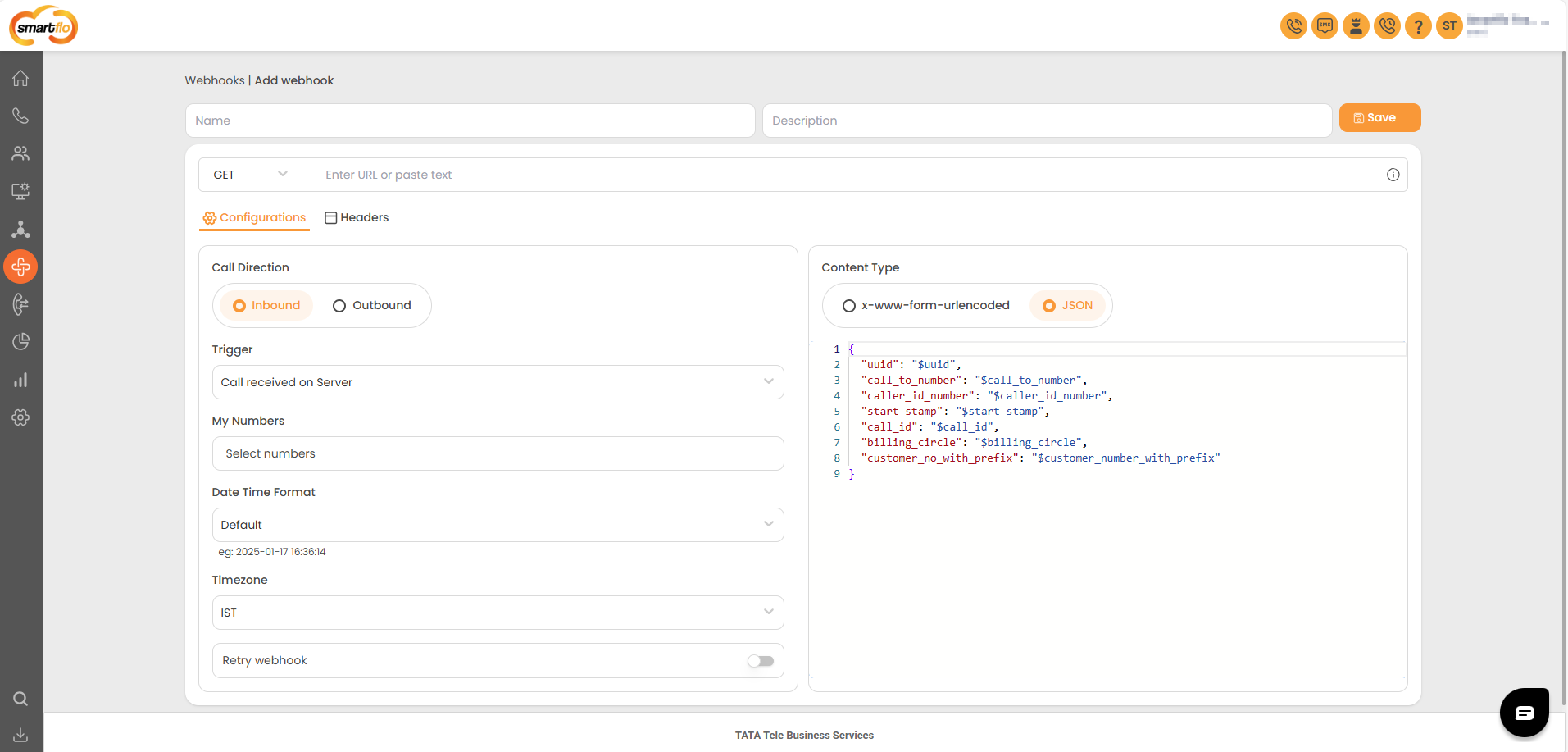1568x752 pixels.
Task: Select the Outbound call direction
Action: 371,305
